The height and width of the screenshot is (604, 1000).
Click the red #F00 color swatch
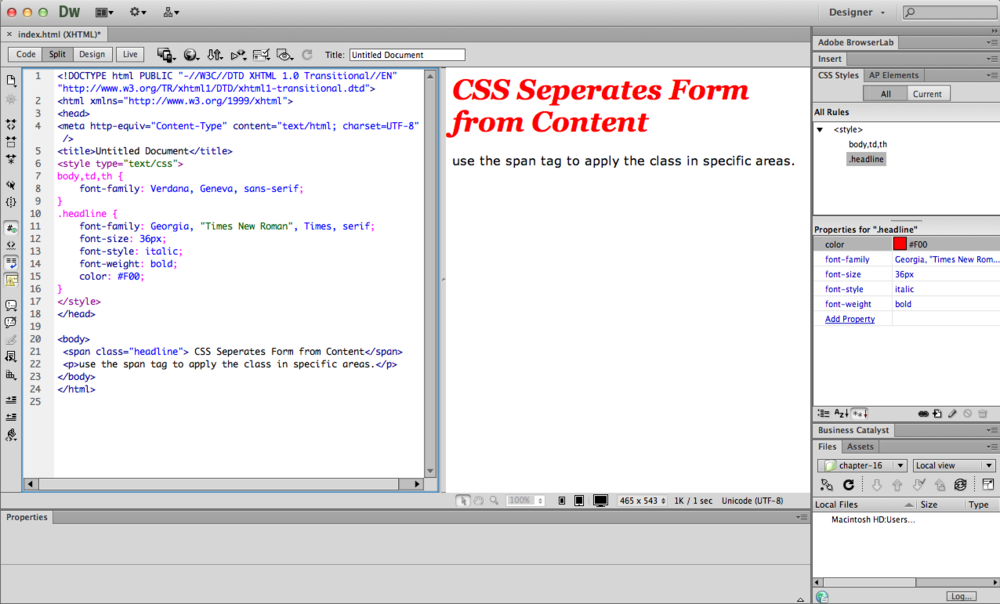click(900, 243)
